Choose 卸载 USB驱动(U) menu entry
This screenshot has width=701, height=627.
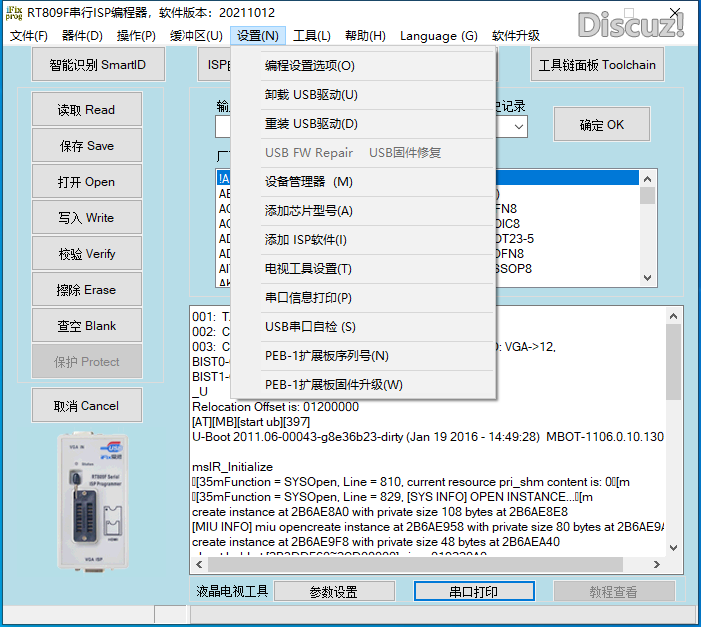311,95
